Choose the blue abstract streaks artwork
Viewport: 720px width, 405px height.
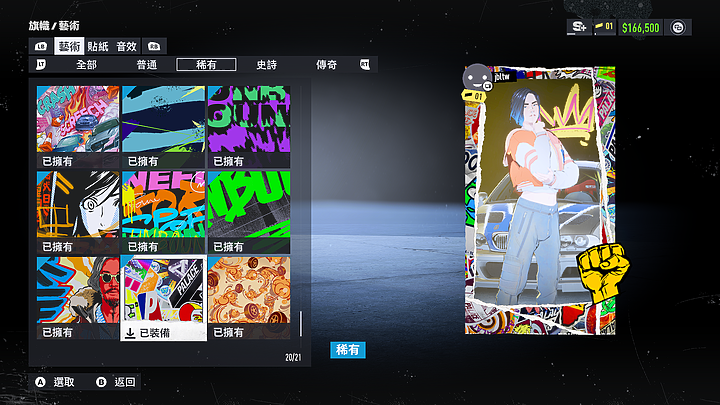point(163,127)
